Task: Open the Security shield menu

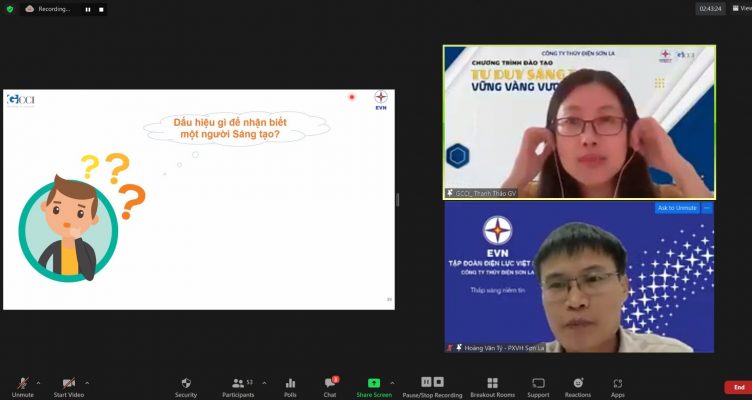Action: [x=186, y=385]
